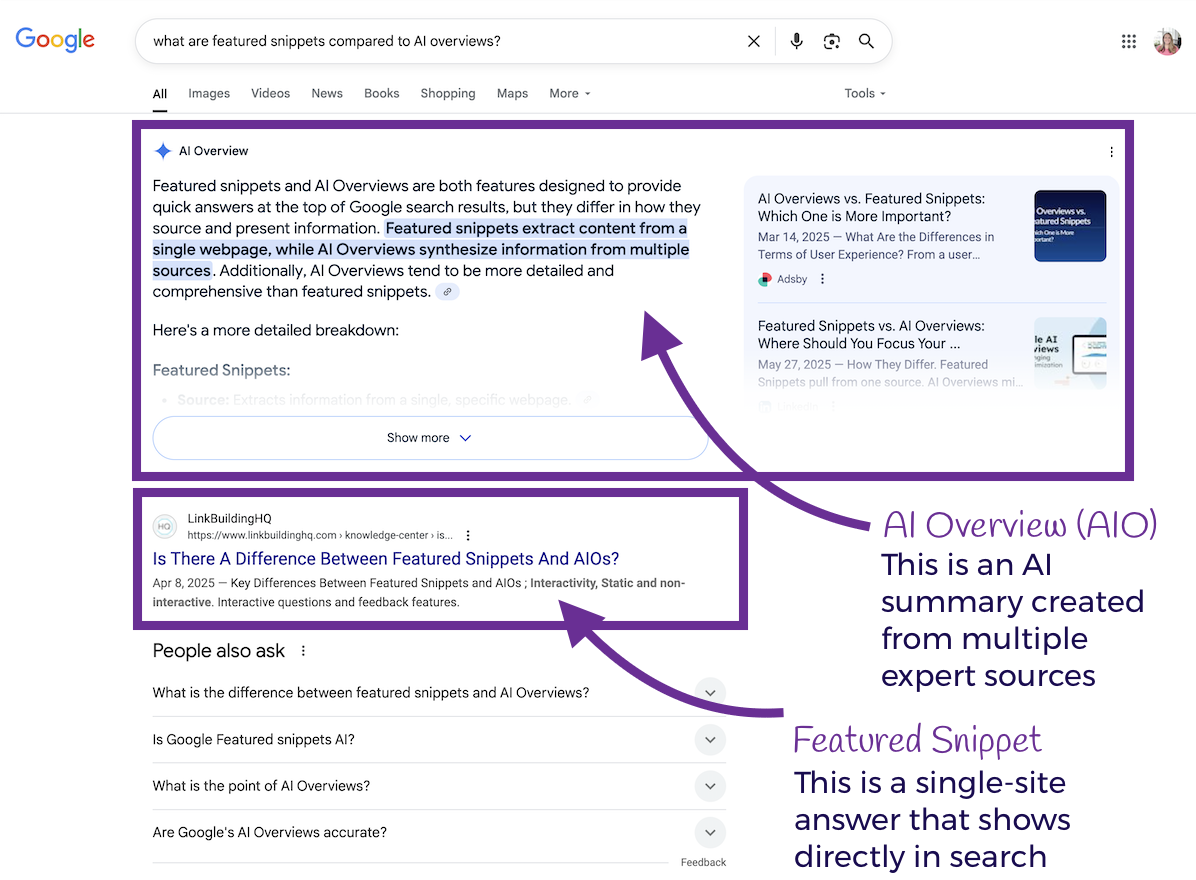Viewport: 1196px width, 880px height.
Task: Switch to the Images tab
Action: pyautogui.click(x=209, y=93)
